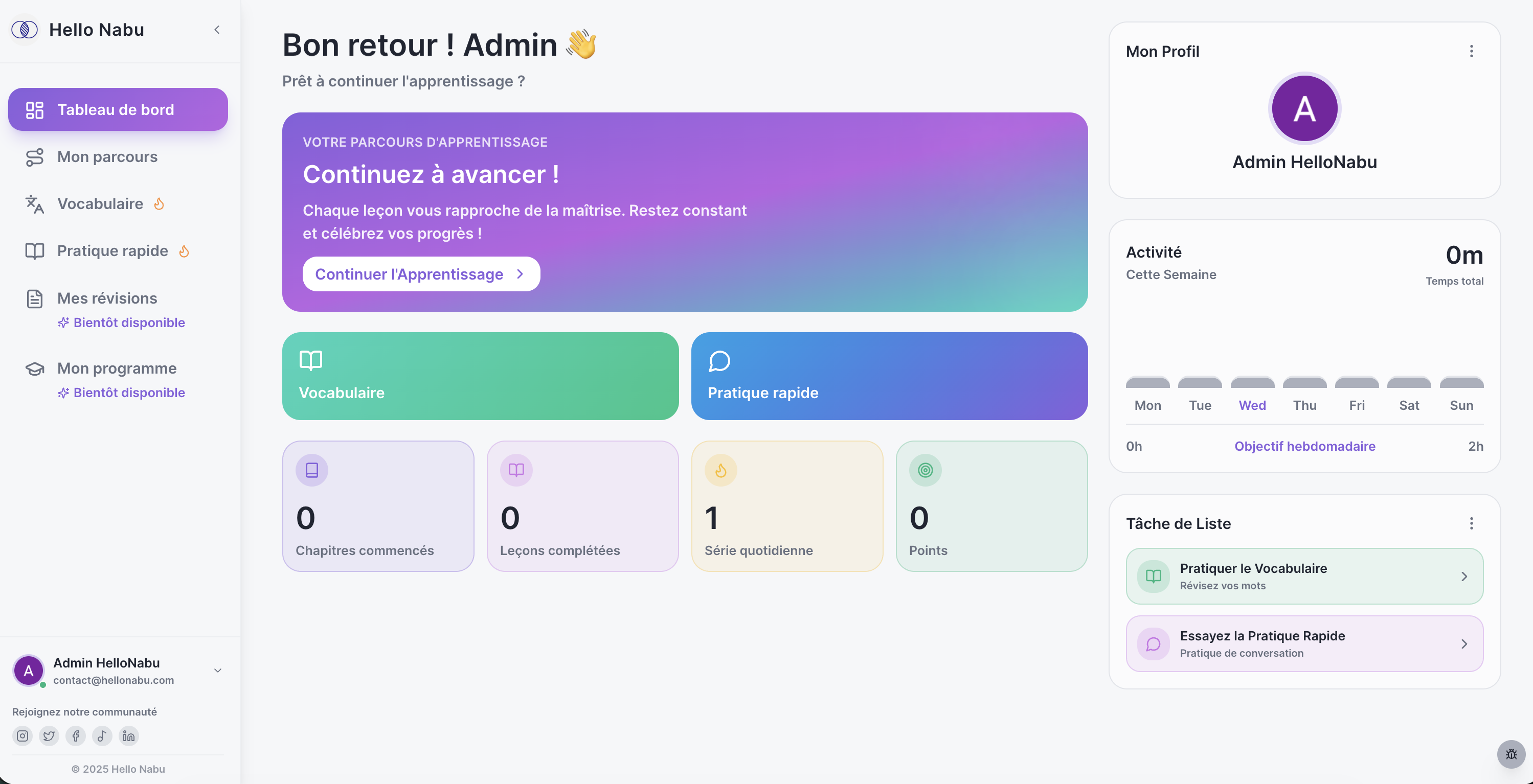Open the Pratiquer le Vocabulaire task
The width and height of the screenshot is (1533, 784).
click(1304, 576)
